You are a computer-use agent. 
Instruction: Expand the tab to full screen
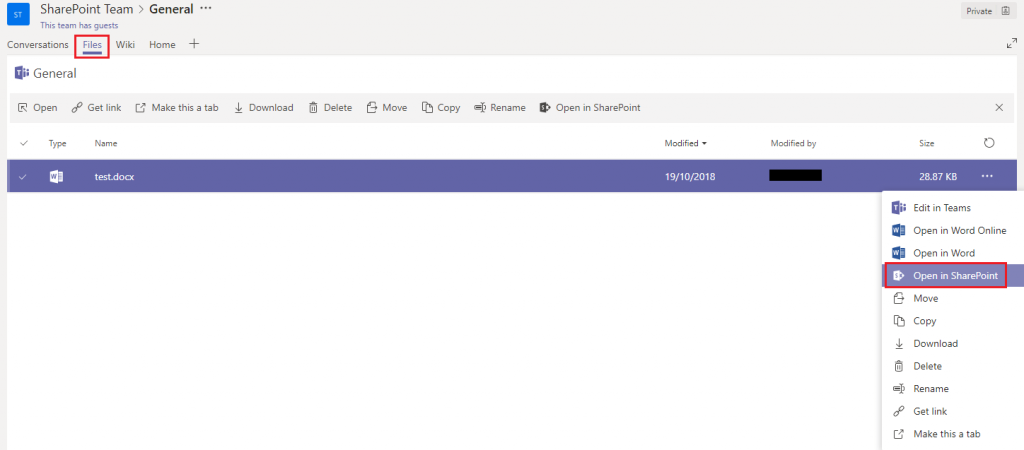point(1012,44)
